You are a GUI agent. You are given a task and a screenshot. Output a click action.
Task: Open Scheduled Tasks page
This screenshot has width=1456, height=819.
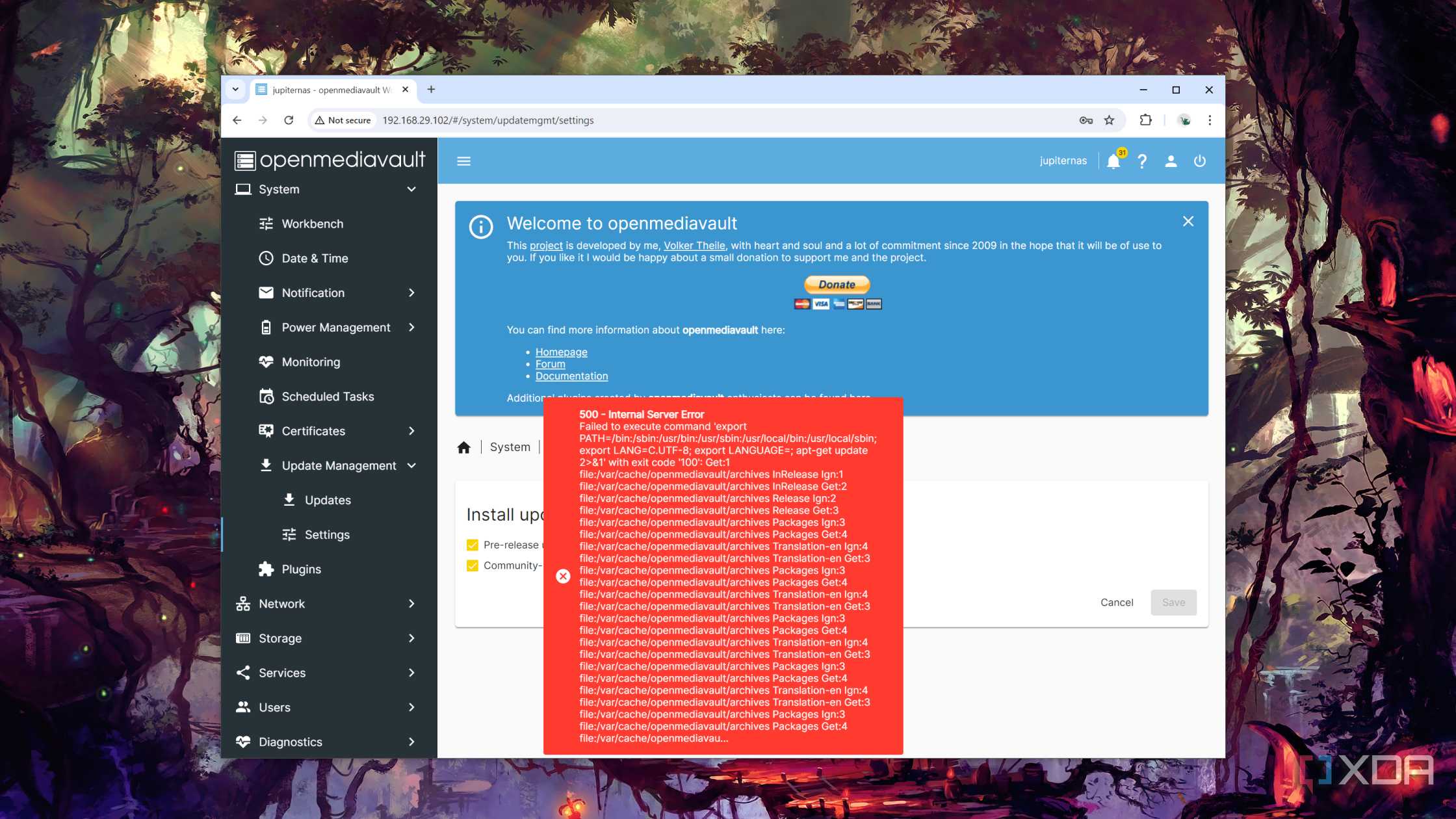coord(329,396)
